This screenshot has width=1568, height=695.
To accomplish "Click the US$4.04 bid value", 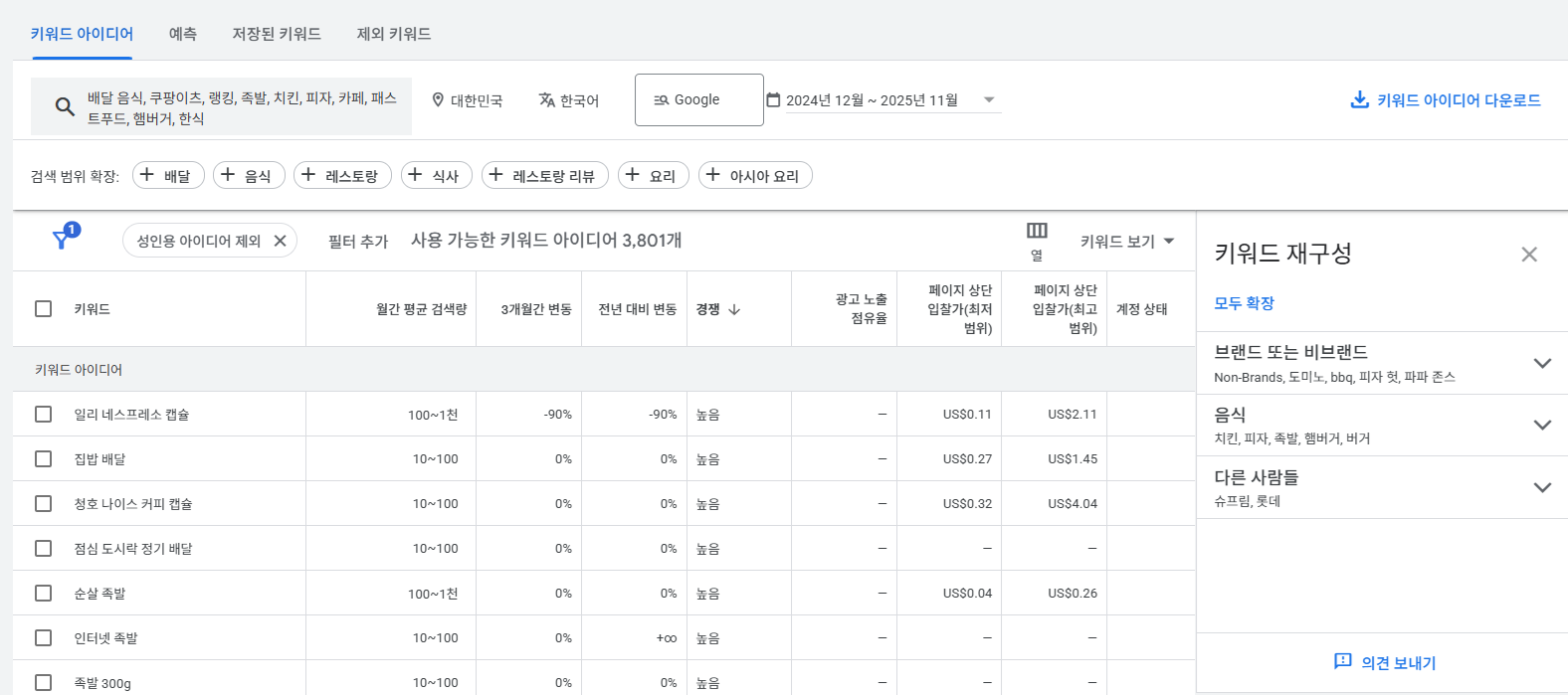I will (1073, 503).
